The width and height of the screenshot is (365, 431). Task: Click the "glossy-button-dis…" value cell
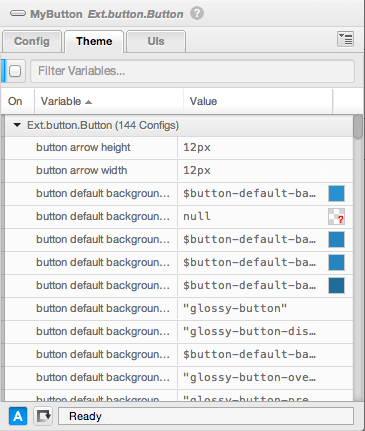(x=265, y=332)
